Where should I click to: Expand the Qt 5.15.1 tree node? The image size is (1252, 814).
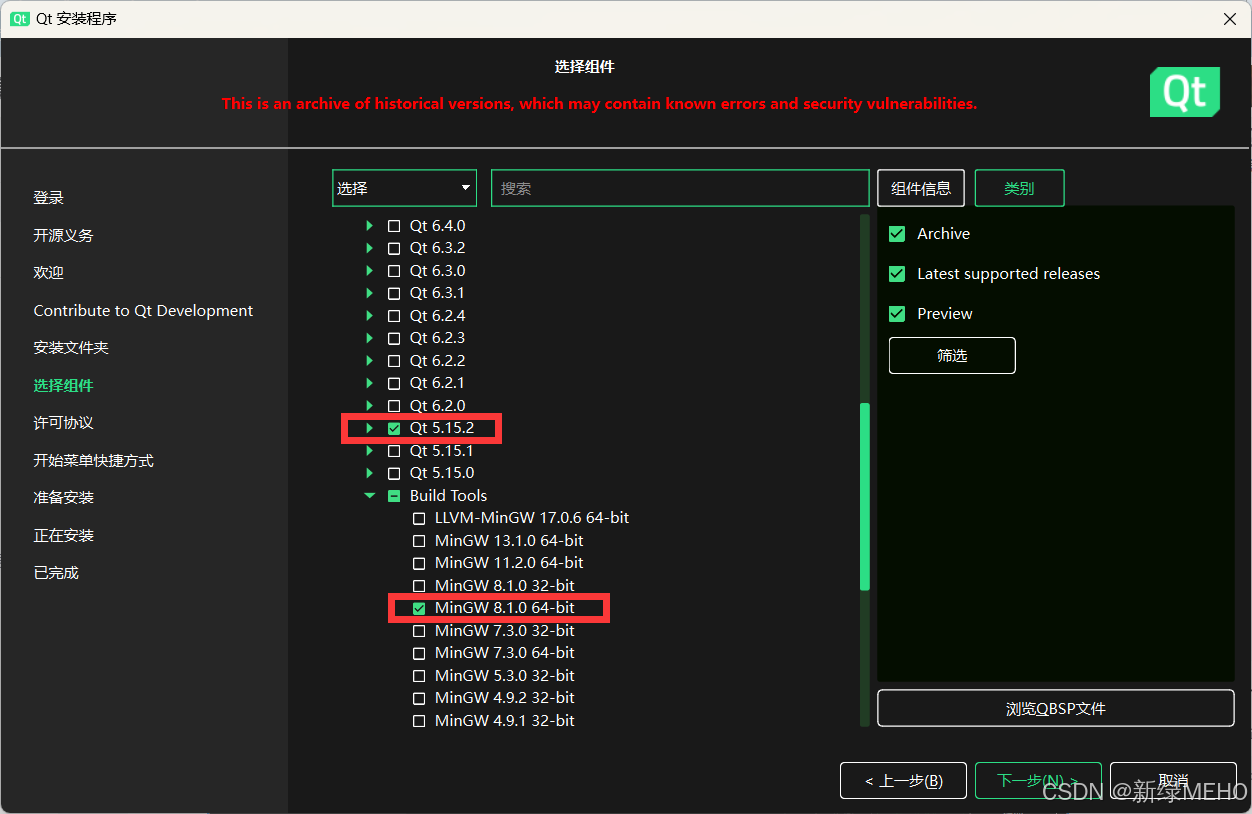coord(369,451)
